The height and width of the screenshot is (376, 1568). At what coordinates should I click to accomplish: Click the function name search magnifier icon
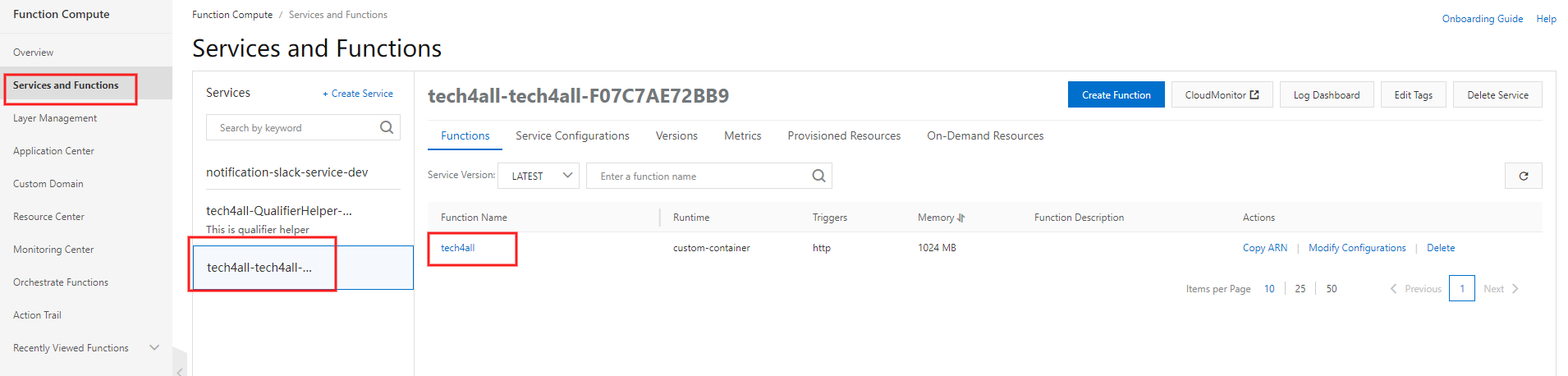pyautogui.click(x=818, y=176)
